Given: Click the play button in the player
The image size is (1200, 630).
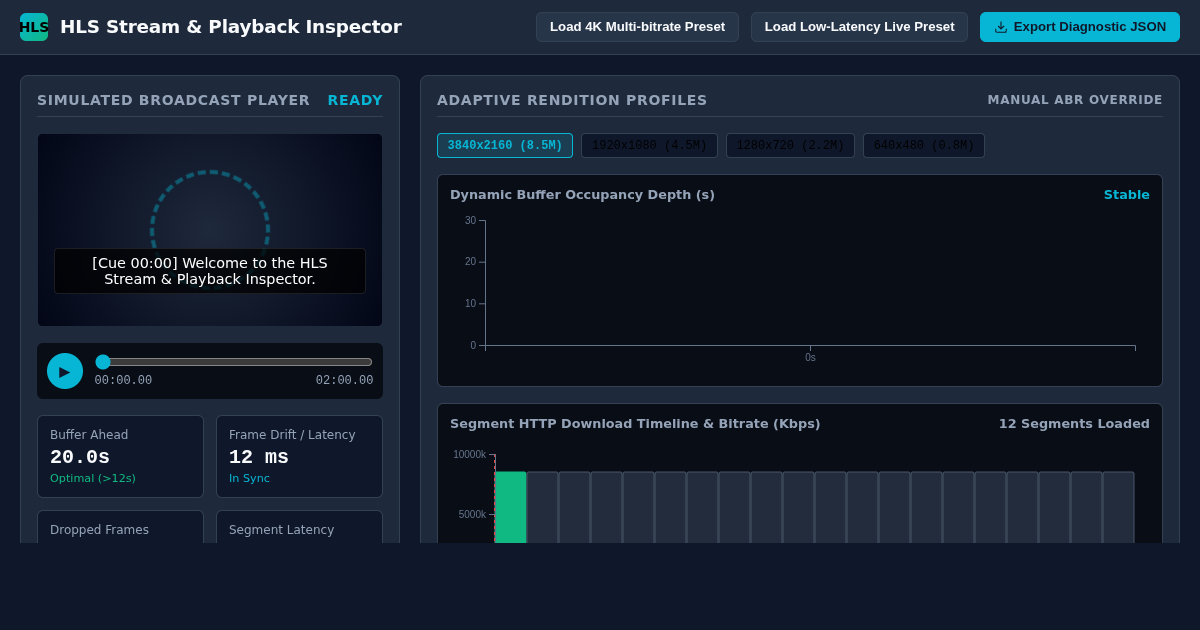Looking at the screenshot, I should 65,371.
